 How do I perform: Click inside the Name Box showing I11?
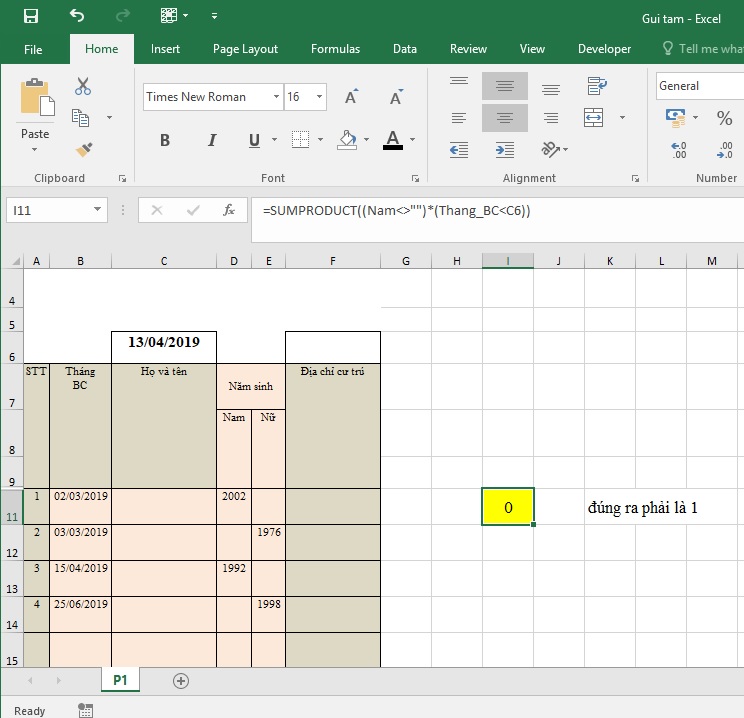click(x=48, y=210)
